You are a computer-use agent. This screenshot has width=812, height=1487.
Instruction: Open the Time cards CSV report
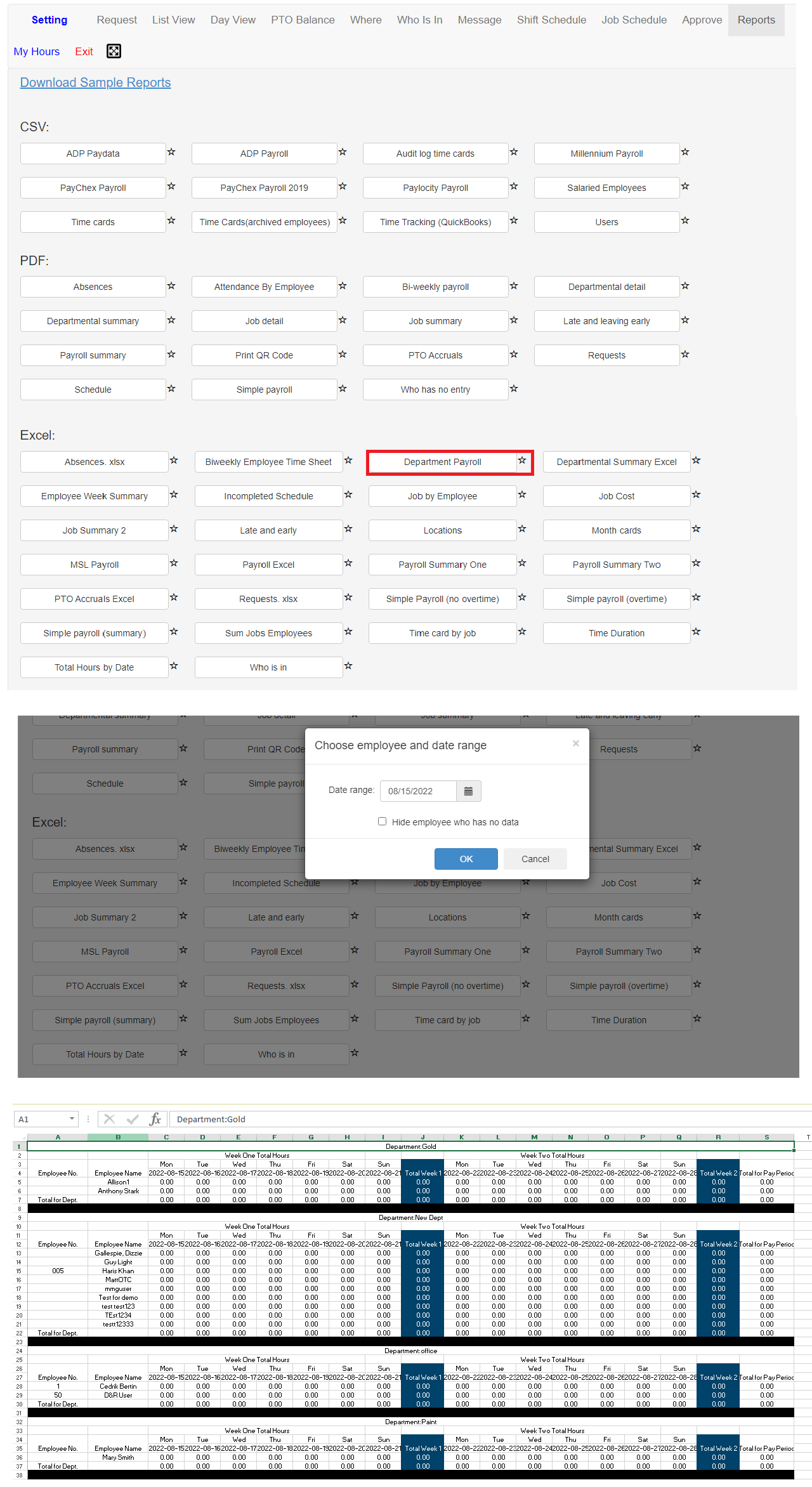(x=93, y=222)
